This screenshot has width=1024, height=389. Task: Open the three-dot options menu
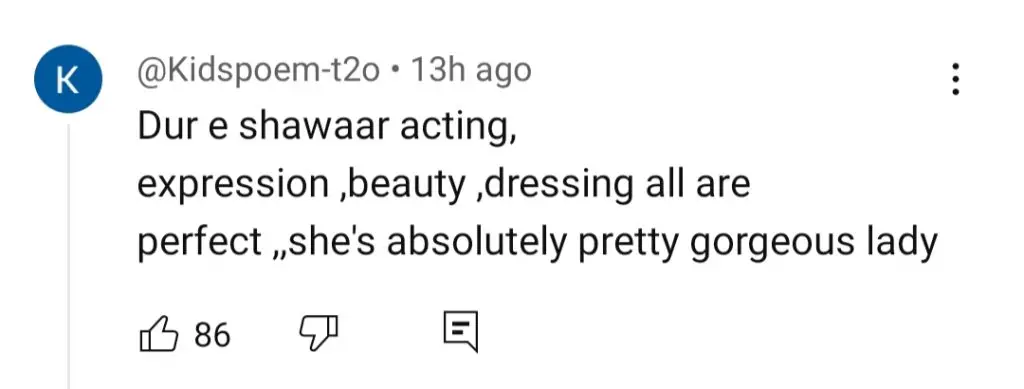(x=955, y=79)
